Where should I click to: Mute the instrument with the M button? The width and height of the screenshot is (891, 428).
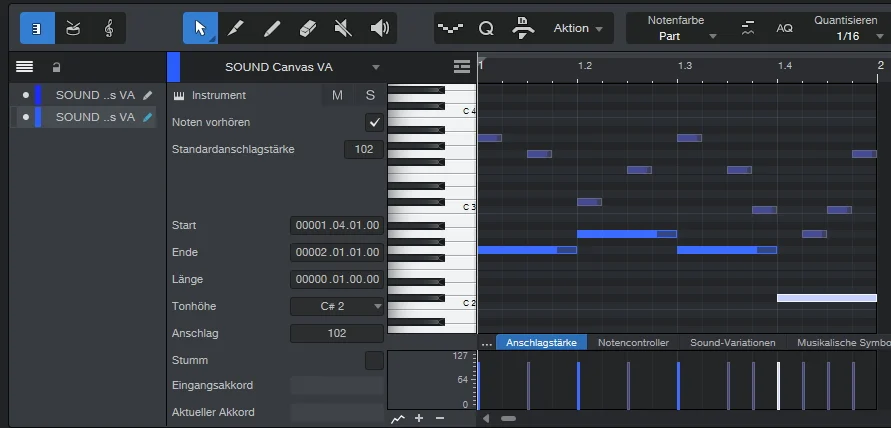click(x=337, y=95)
